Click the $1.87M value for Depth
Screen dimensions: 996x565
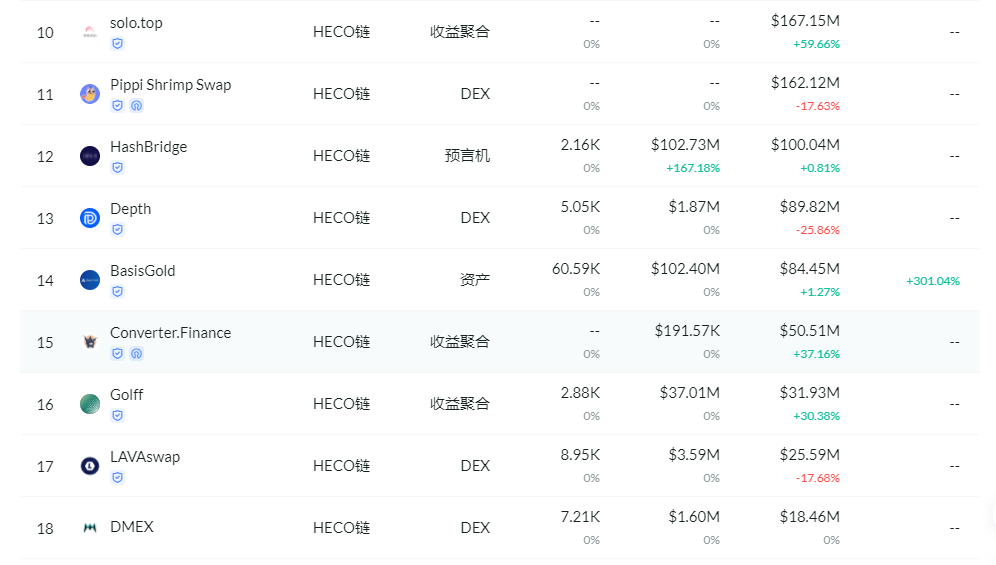click(x=694, y=207)
